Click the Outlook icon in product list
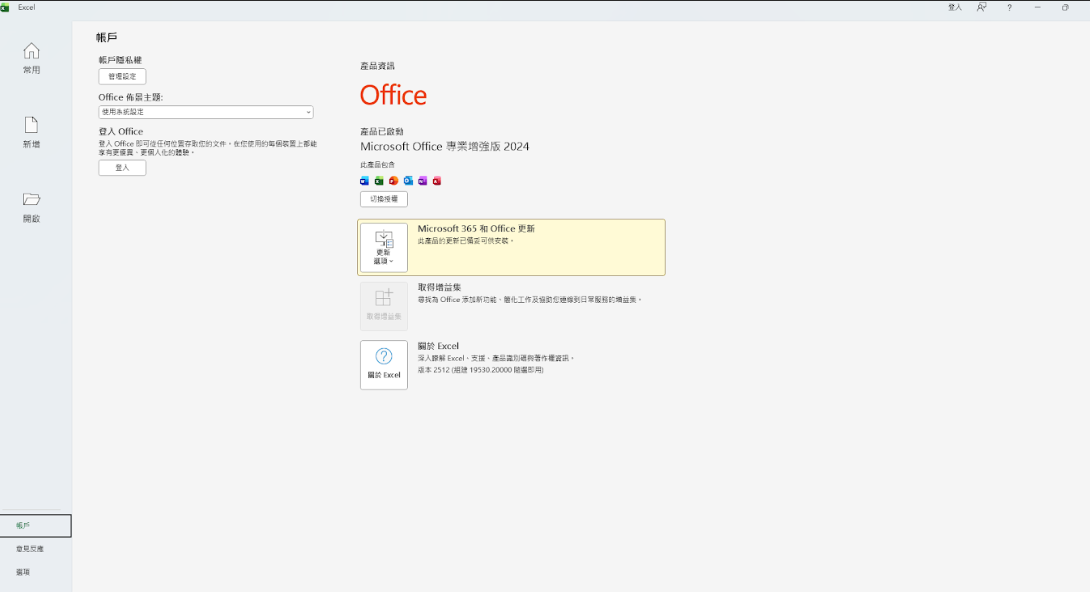Image resolution: width=1090 pixels, height=592 pixels. click(408, 181)
